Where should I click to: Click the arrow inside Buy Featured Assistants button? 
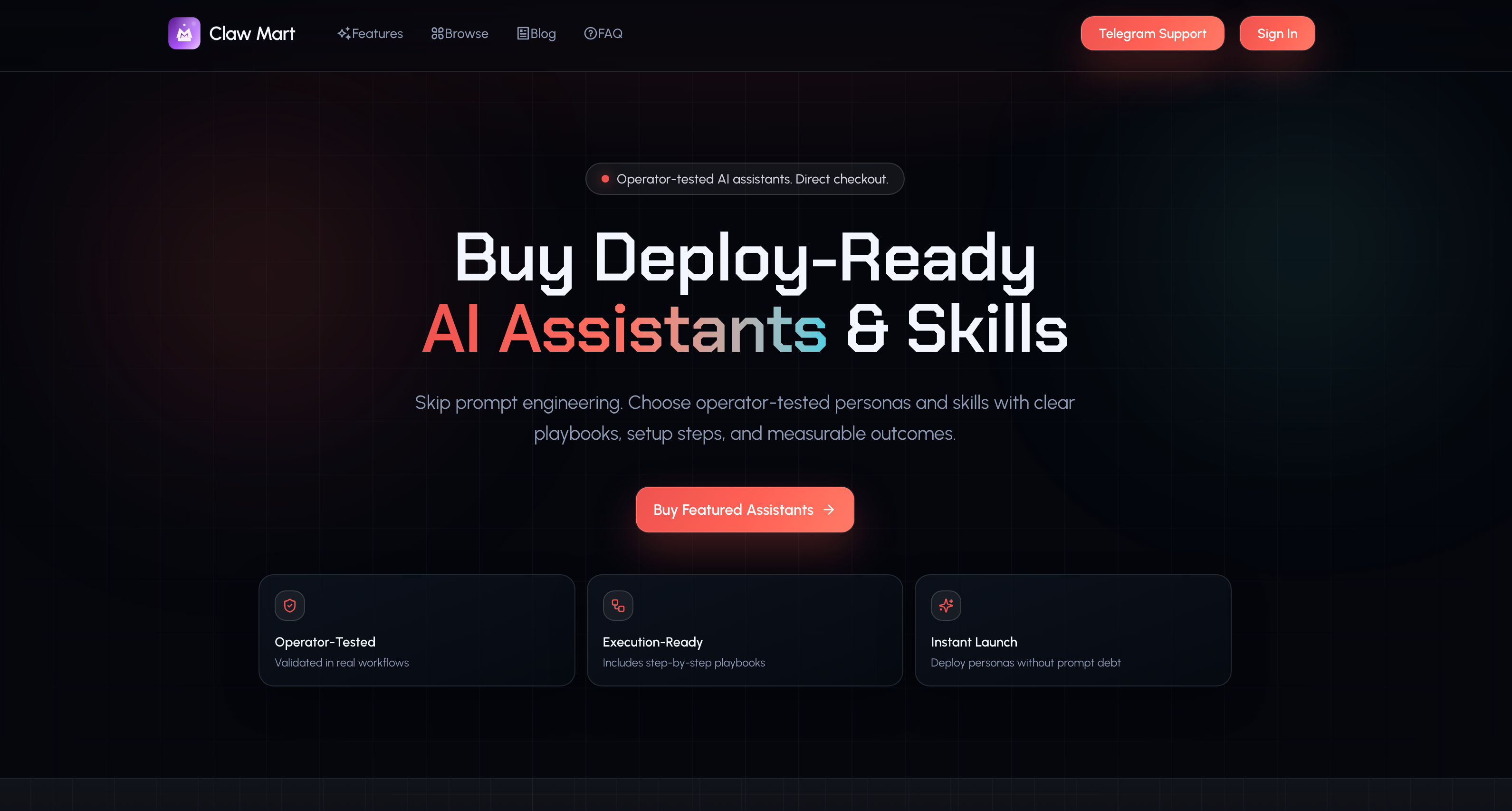829,510
